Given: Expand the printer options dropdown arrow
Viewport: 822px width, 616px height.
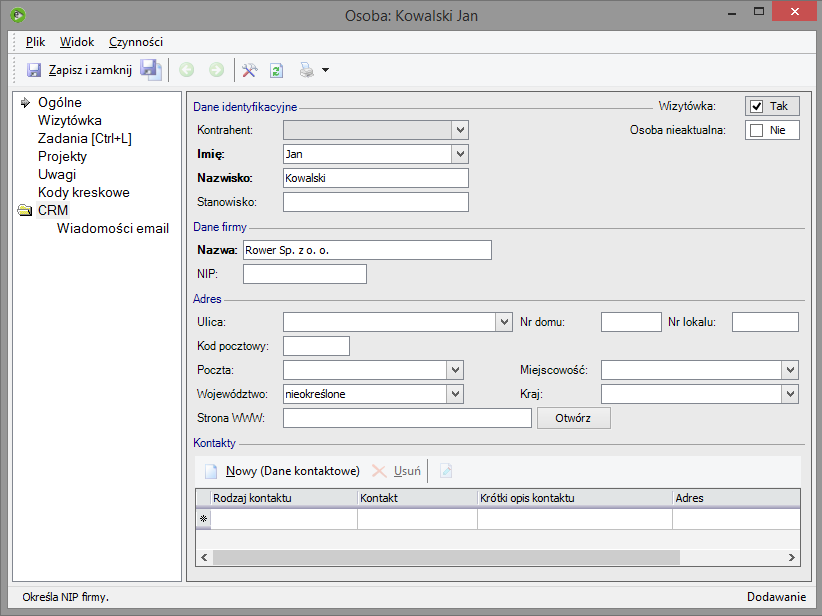Looking at the screenshot, I should [x=326, y=70].
